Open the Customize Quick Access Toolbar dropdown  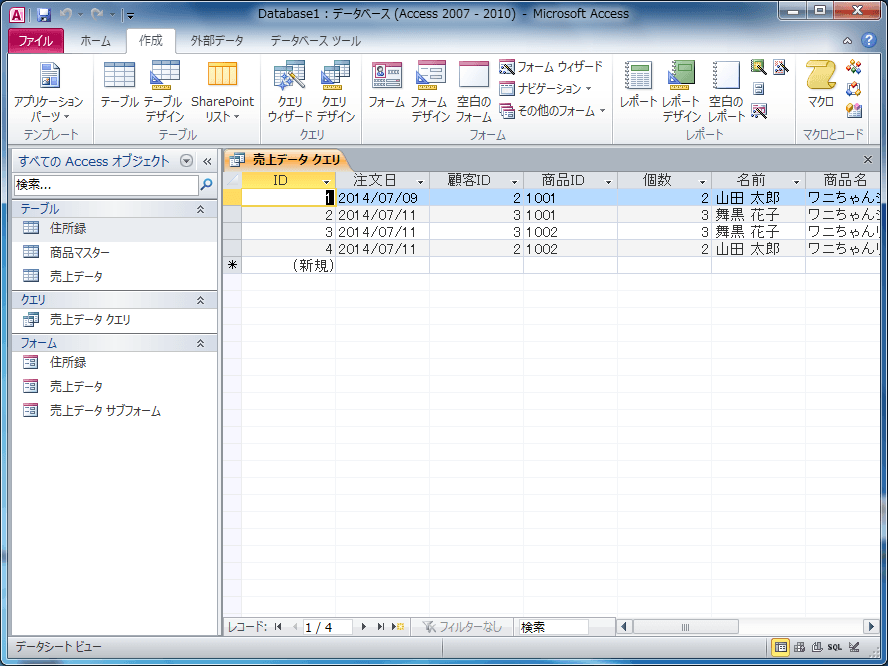pyautogui.click(x=131, y=15)
